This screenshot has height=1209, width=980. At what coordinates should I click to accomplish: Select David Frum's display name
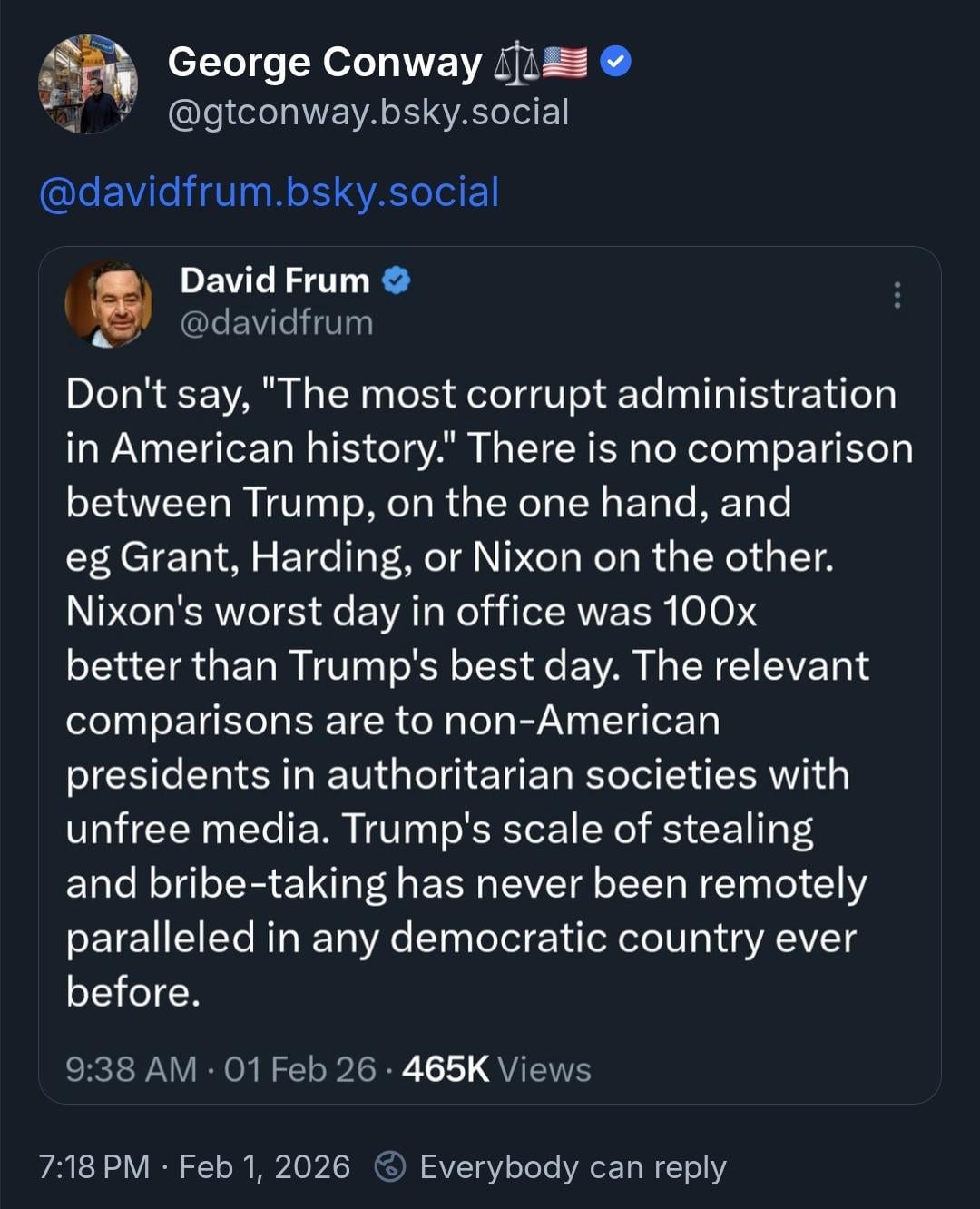[x=275, y=280]
